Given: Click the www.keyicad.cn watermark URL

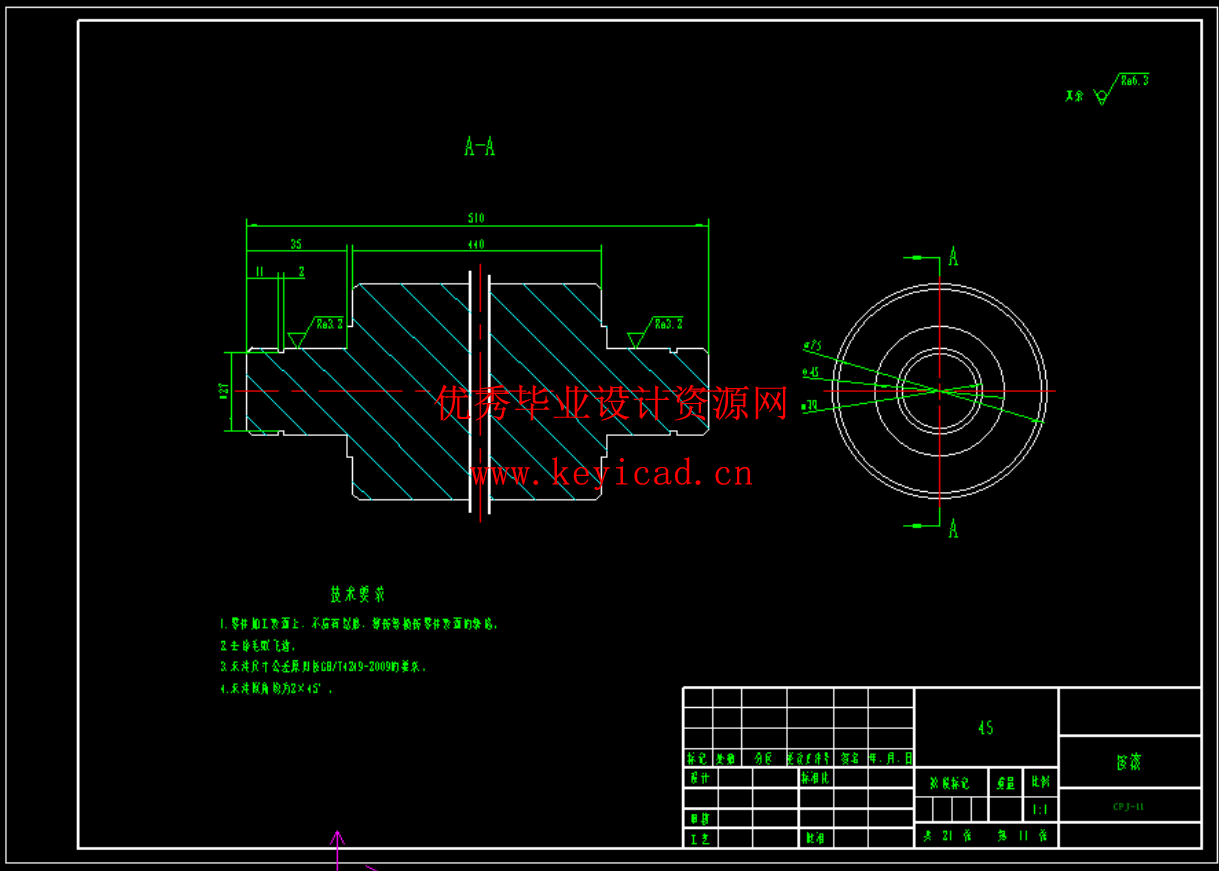Looking at the screenshot, I should pos(611,472).
